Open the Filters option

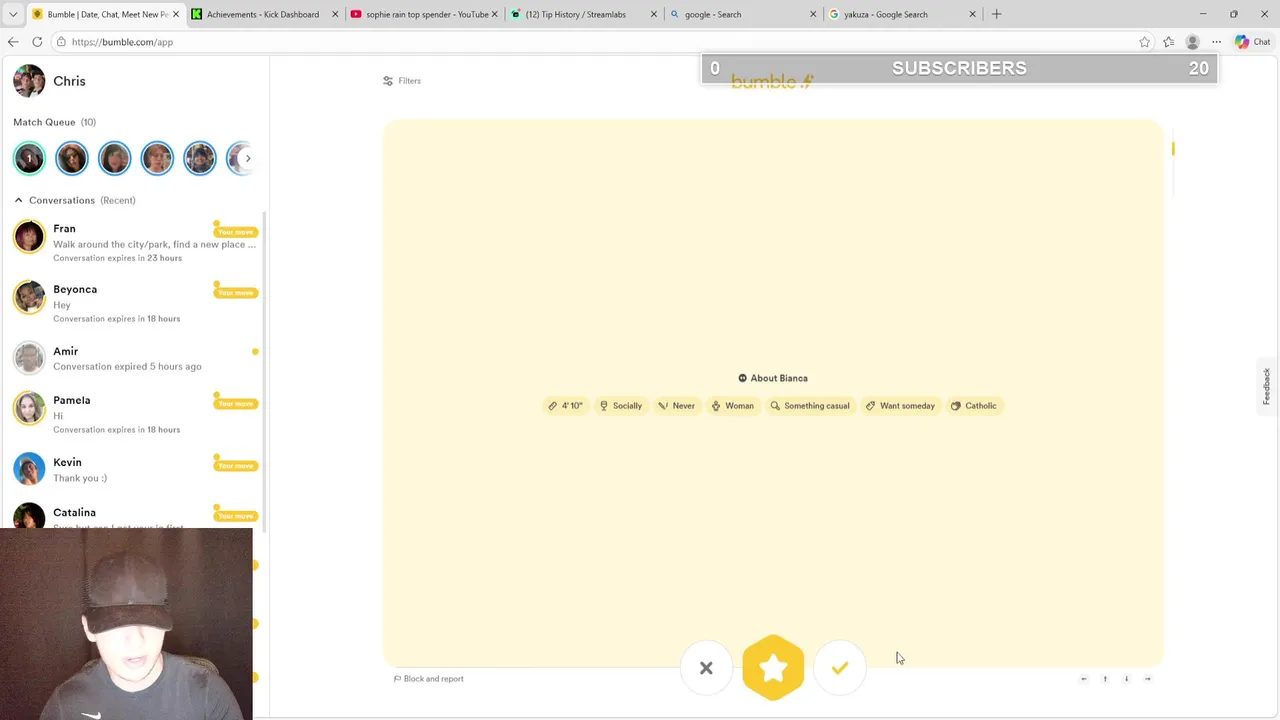click(402, 81)
